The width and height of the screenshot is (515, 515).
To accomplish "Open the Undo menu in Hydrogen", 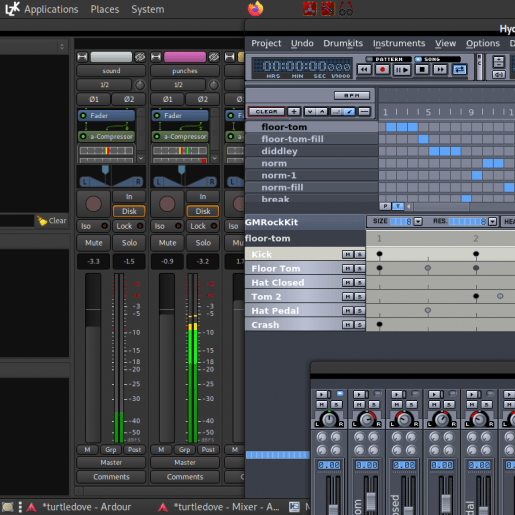I will [302, 43].
